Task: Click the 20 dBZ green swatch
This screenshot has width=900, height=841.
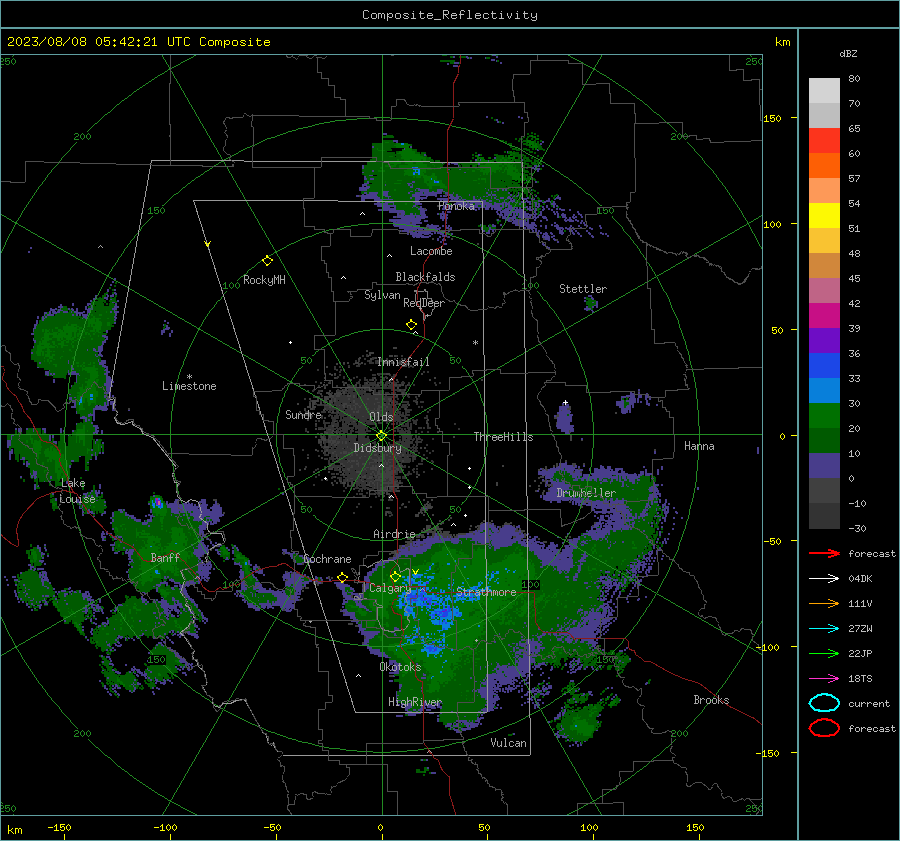Action: click(824, 416)
